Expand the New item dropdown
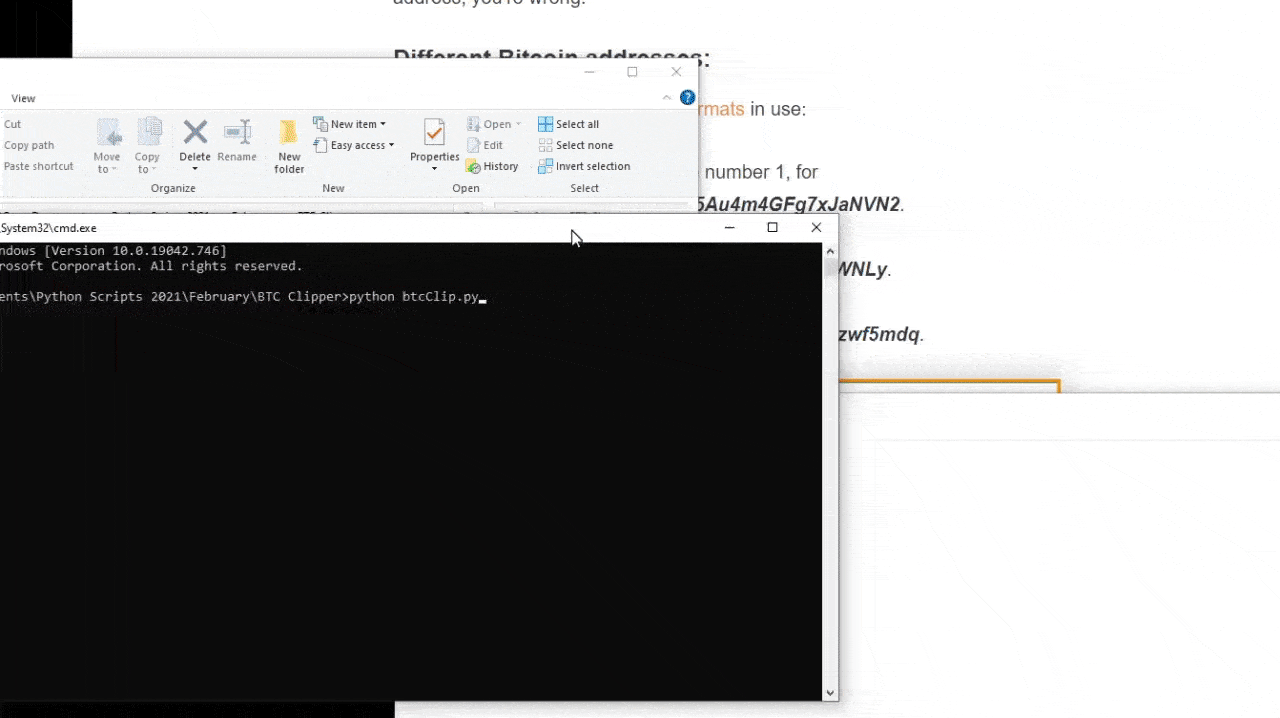 click(349, 124)
